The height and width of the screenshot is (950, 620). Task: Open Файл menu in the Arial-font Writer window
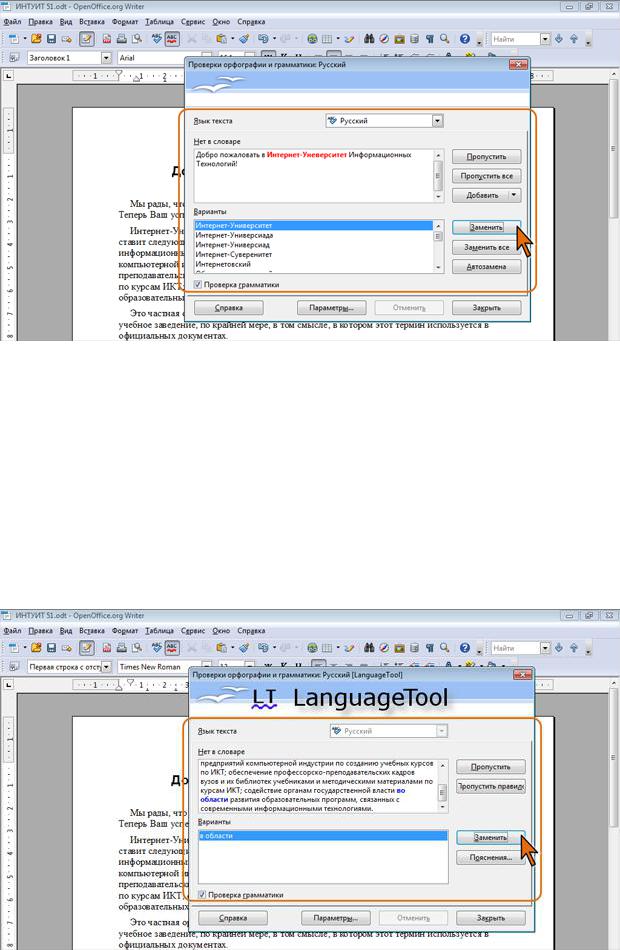[12, 22]
